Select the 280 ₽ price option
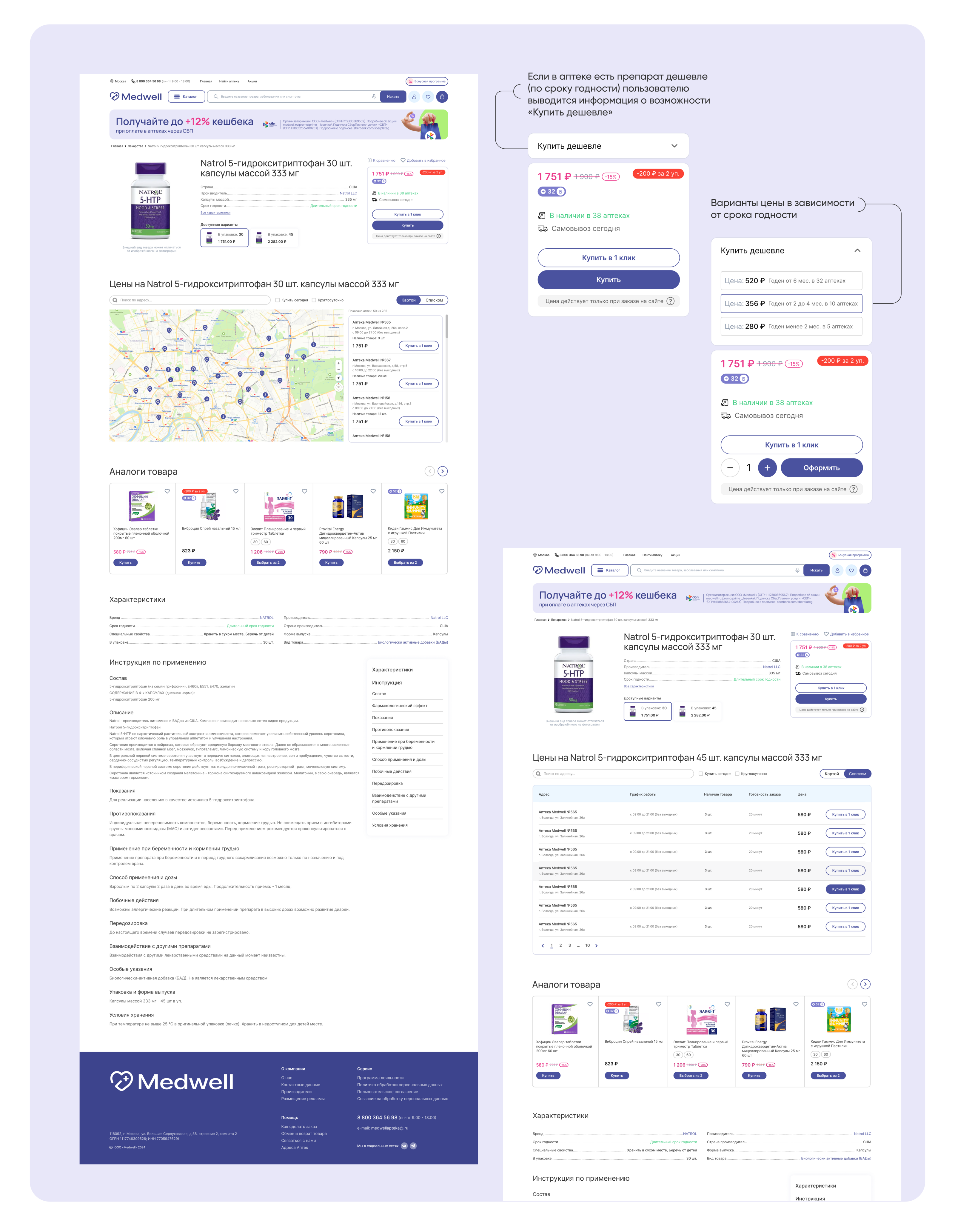This screenshot has width=955, height=1232. point(791,327)
